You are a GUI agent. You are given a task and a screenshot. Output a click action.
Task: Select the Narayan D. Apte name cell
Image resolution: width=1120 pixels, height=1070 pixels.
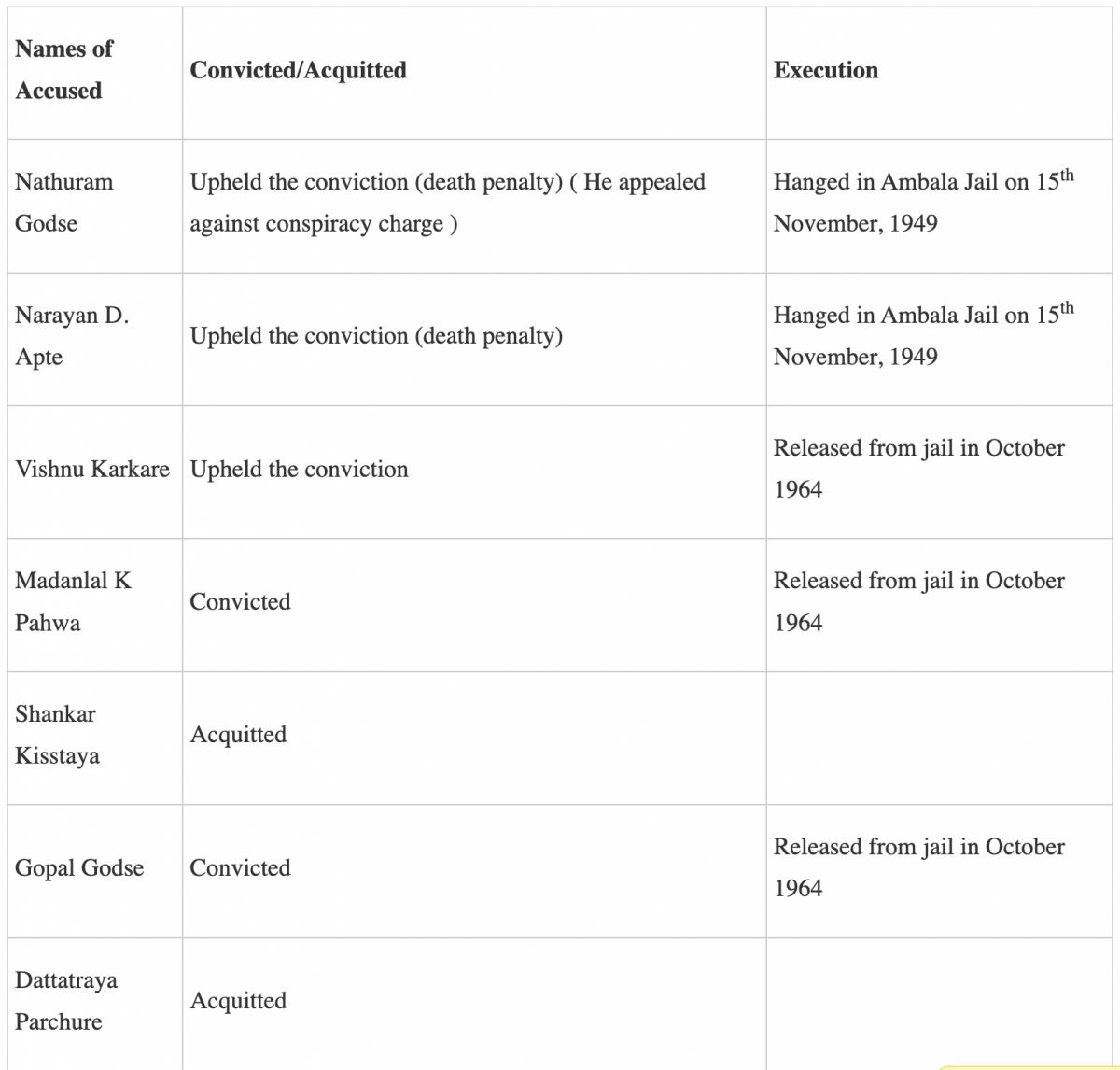tap(71, 336)
